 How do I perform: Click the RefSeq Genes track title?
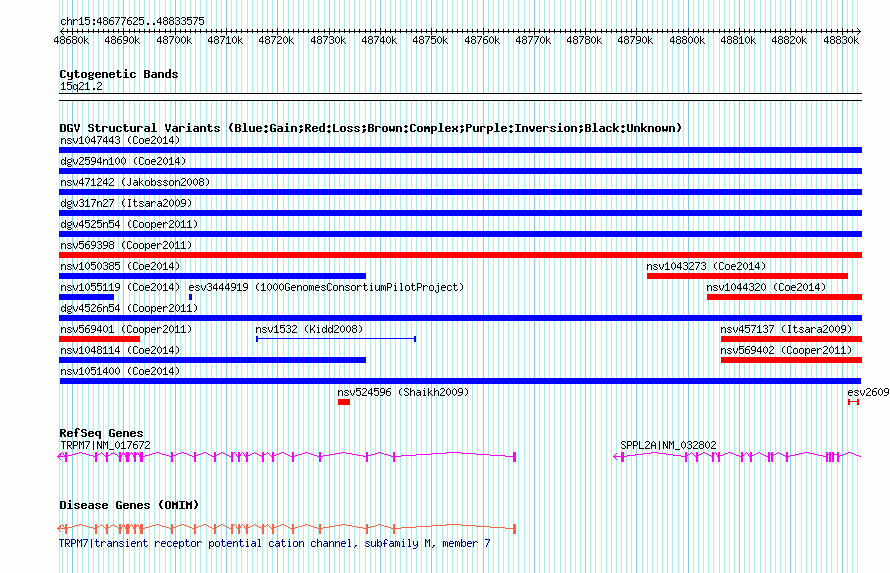[x=101, y=433]
